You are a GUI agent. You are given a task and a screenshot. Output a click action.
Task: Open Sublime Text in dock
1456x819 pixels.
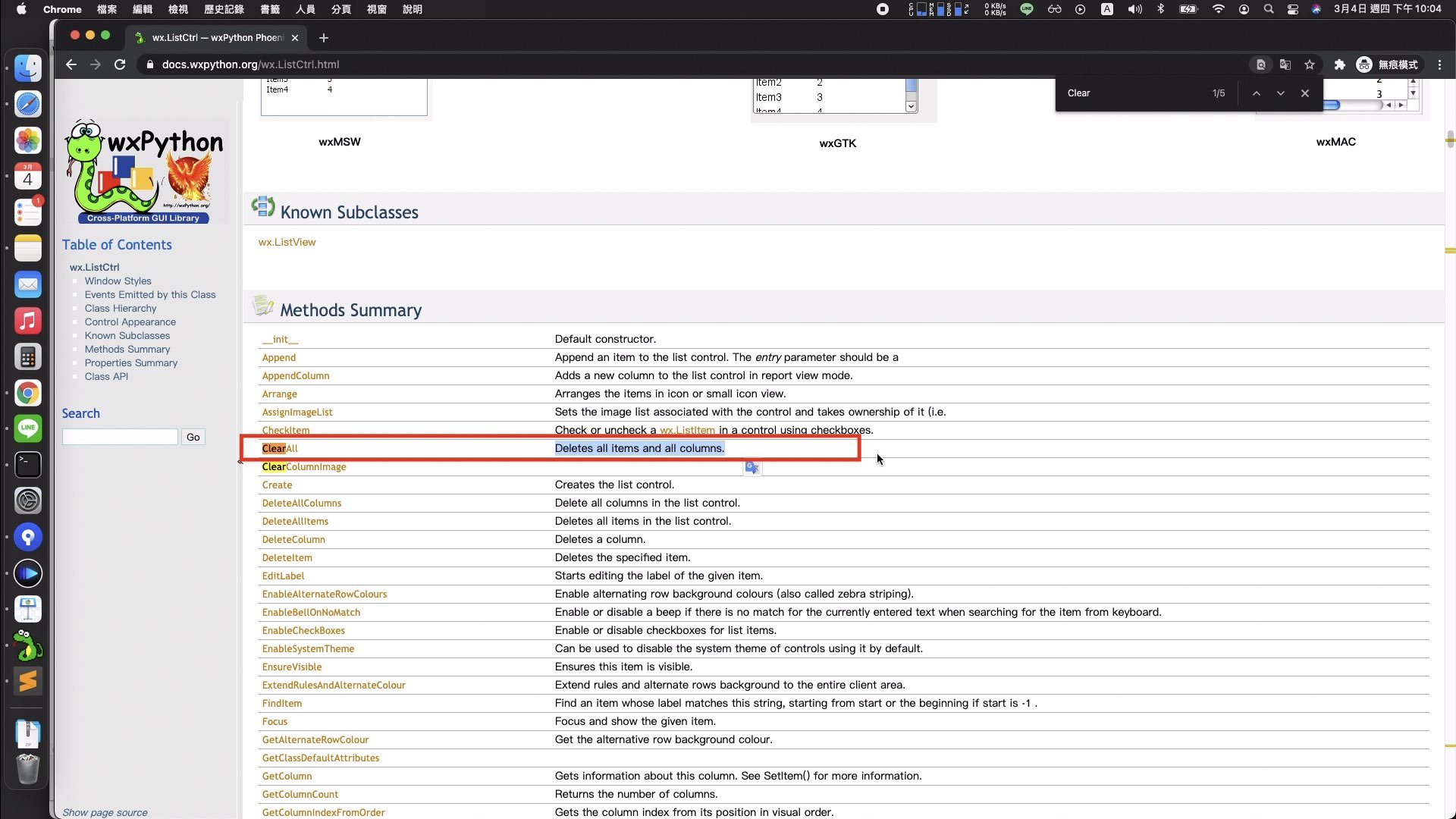[x=28, y=681]
